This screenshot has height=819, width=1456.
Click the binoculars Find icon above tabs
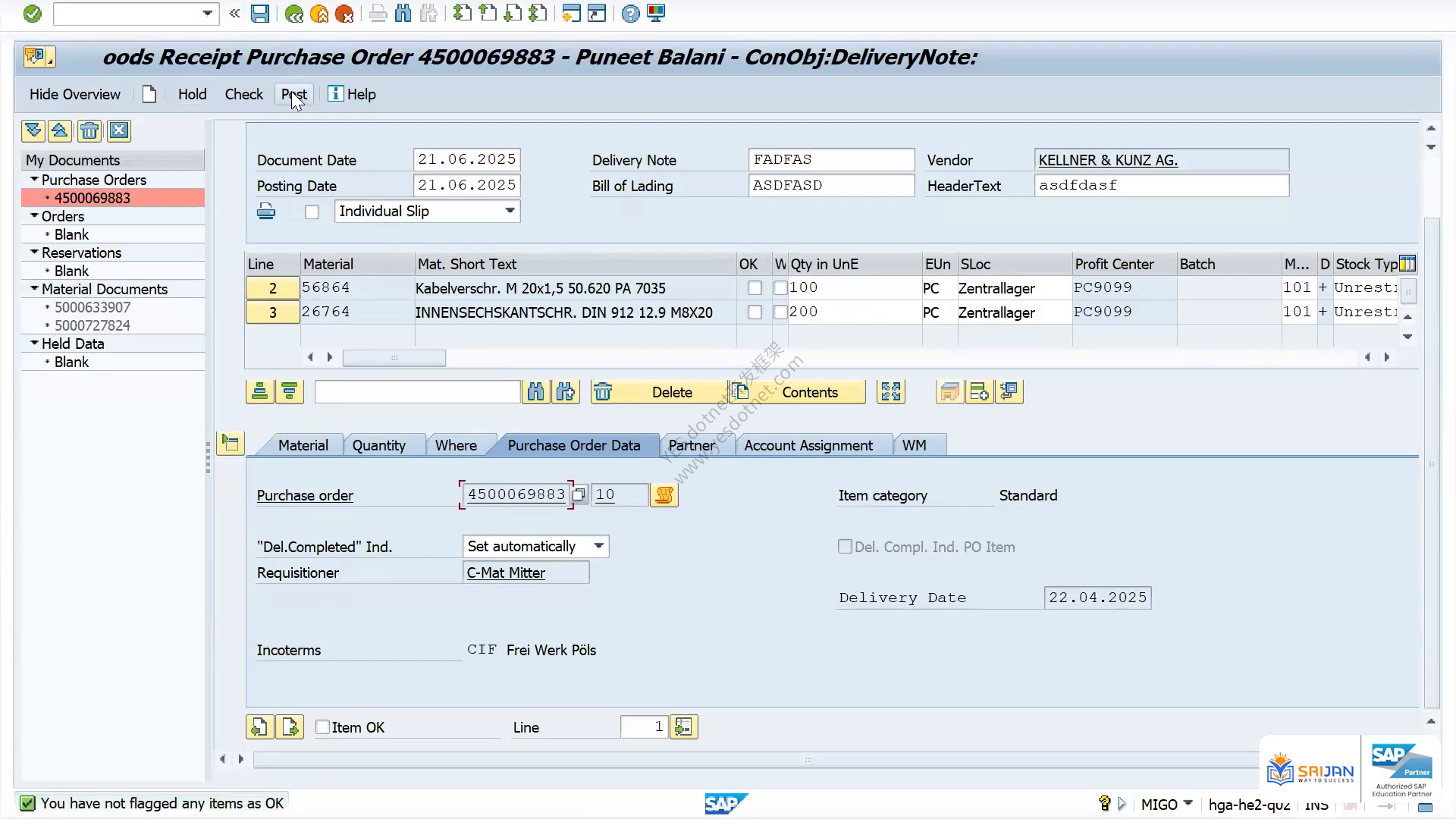click(x=536, y=392)
